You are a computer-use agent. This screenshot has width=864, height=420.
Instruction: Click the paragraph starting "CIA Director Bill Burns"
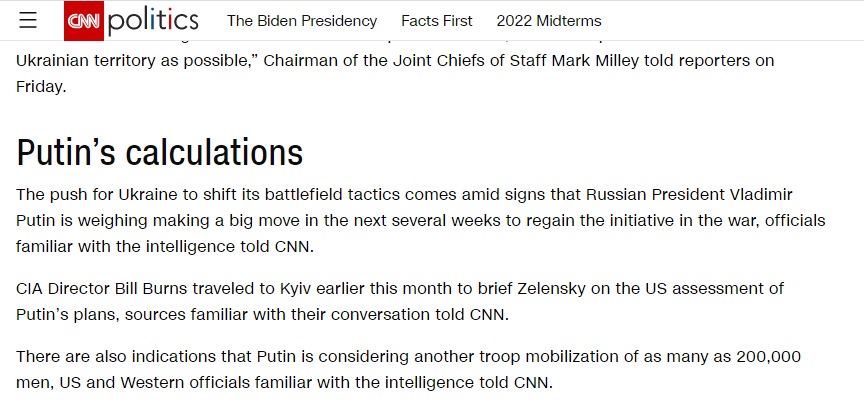coord(399,301)
